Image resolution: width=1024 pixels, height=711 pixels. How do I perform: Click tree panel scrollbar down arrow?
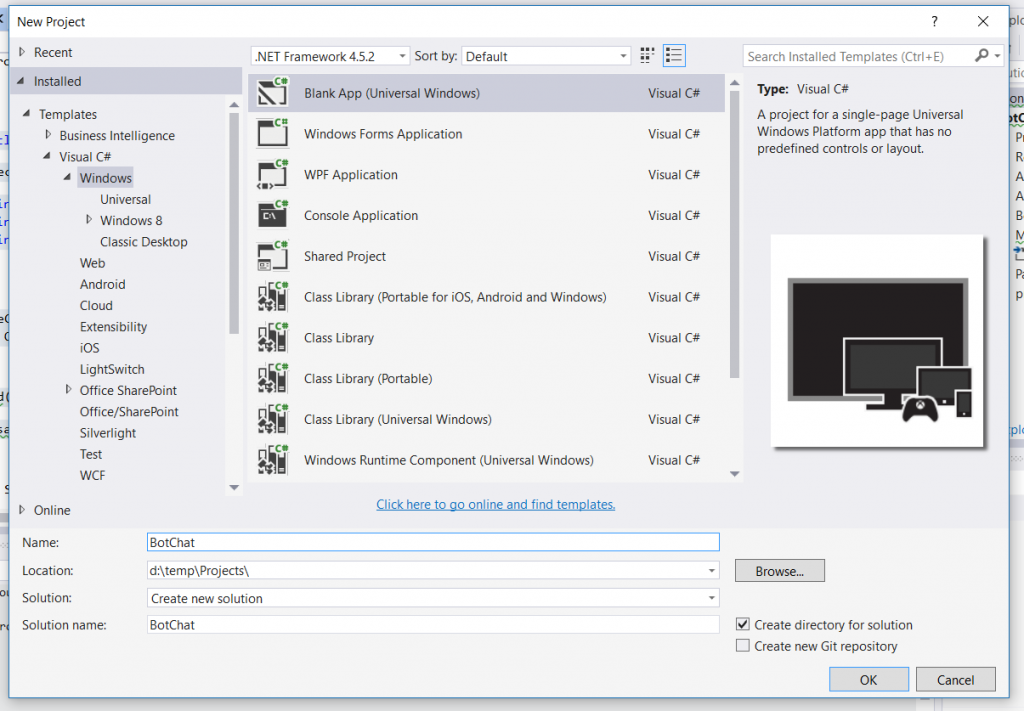pos(234,487)
